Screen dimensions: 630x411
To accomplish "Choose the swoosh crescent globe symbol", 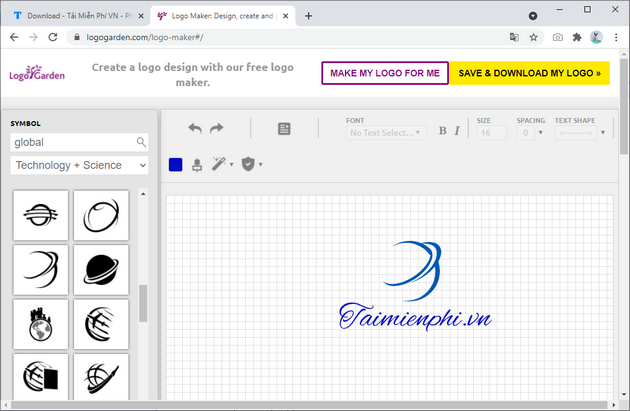I will pyautogui.click(x=41, y=270).
